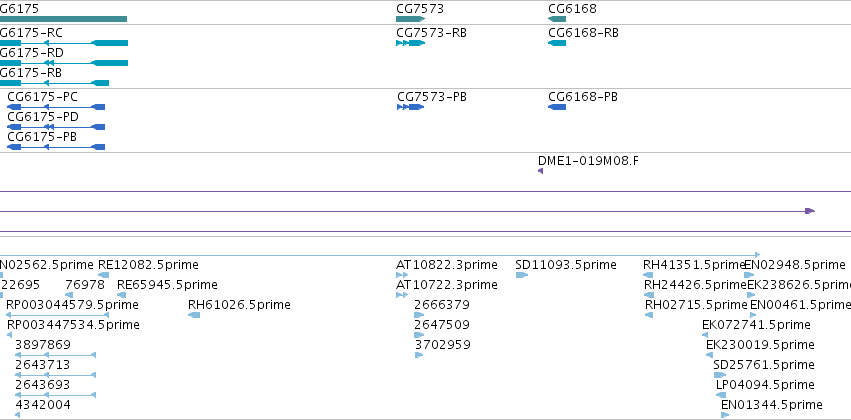Click the 2666379 EST feature arrow

(419, 315)
